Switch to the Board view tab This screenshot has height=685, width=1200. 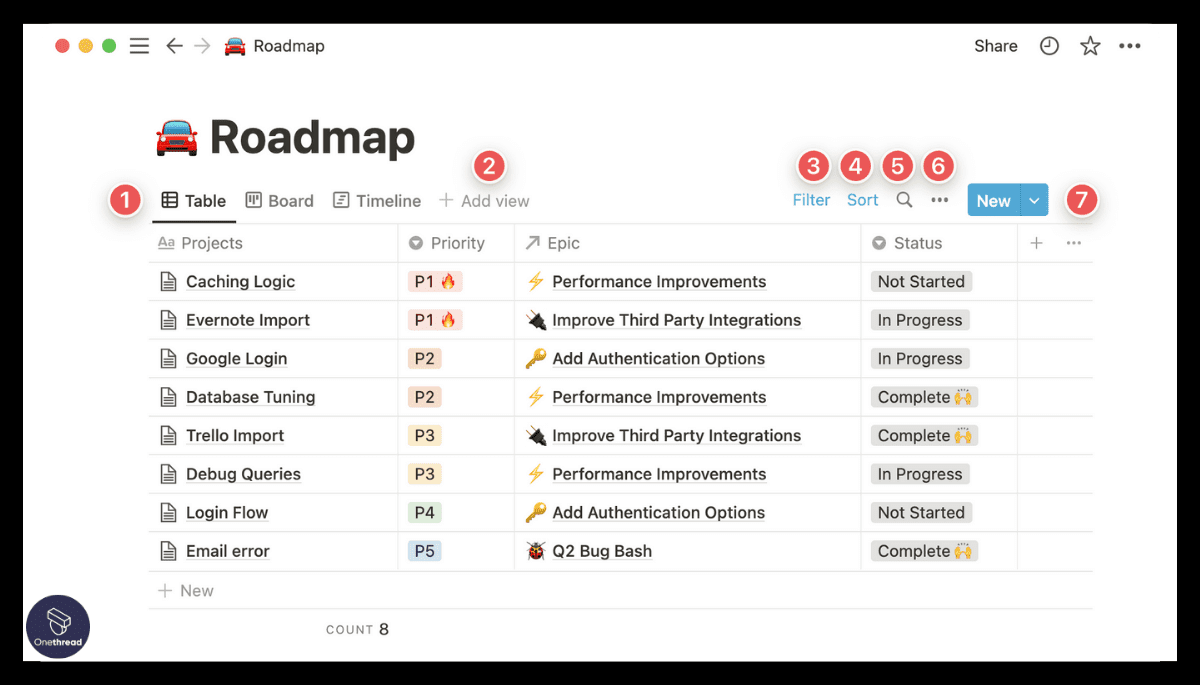tap(280, 200)
